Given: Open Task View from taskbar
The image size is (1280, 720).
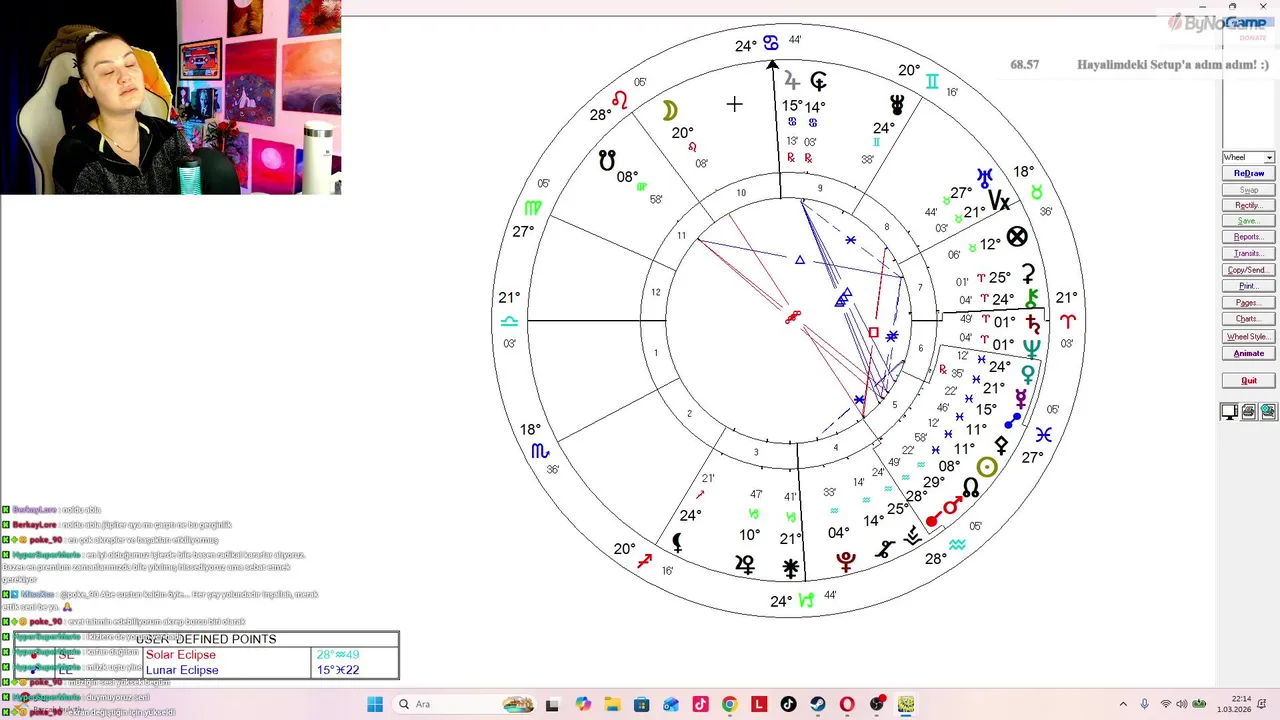Looking at the screenshot, I should (x=552, y=704).
